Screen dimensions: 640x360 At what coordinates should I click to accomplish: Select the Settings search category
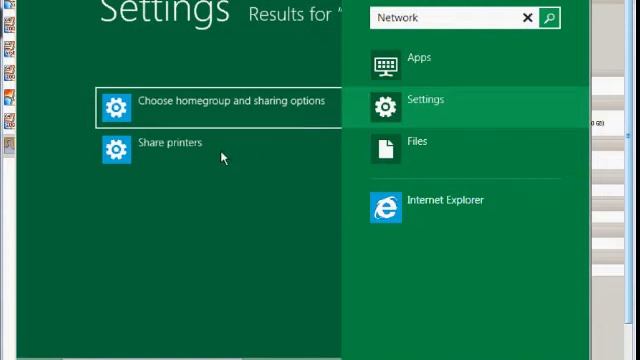click(465, 107)
